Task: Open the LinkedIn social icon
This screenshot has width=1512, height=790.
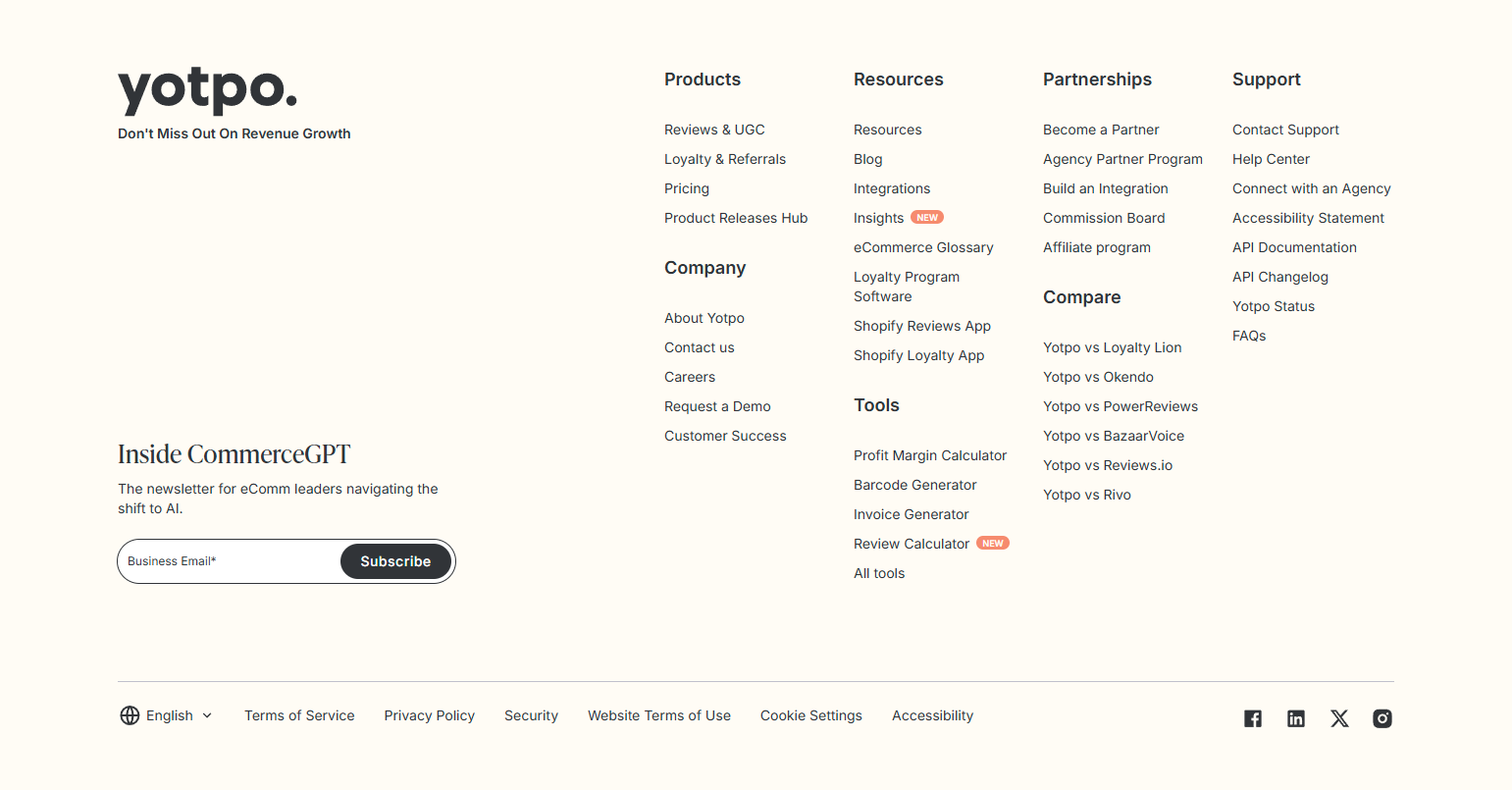Action: 1296,718
